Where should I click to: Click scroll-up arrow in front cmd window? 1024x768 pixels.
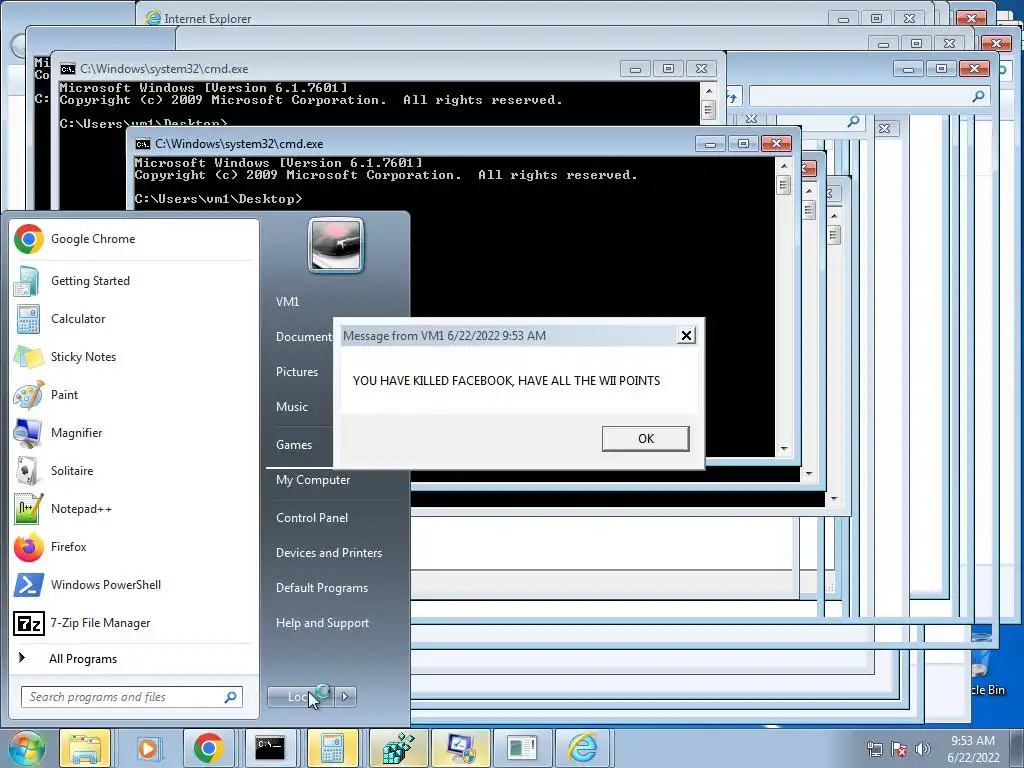(x=784, y=166)
